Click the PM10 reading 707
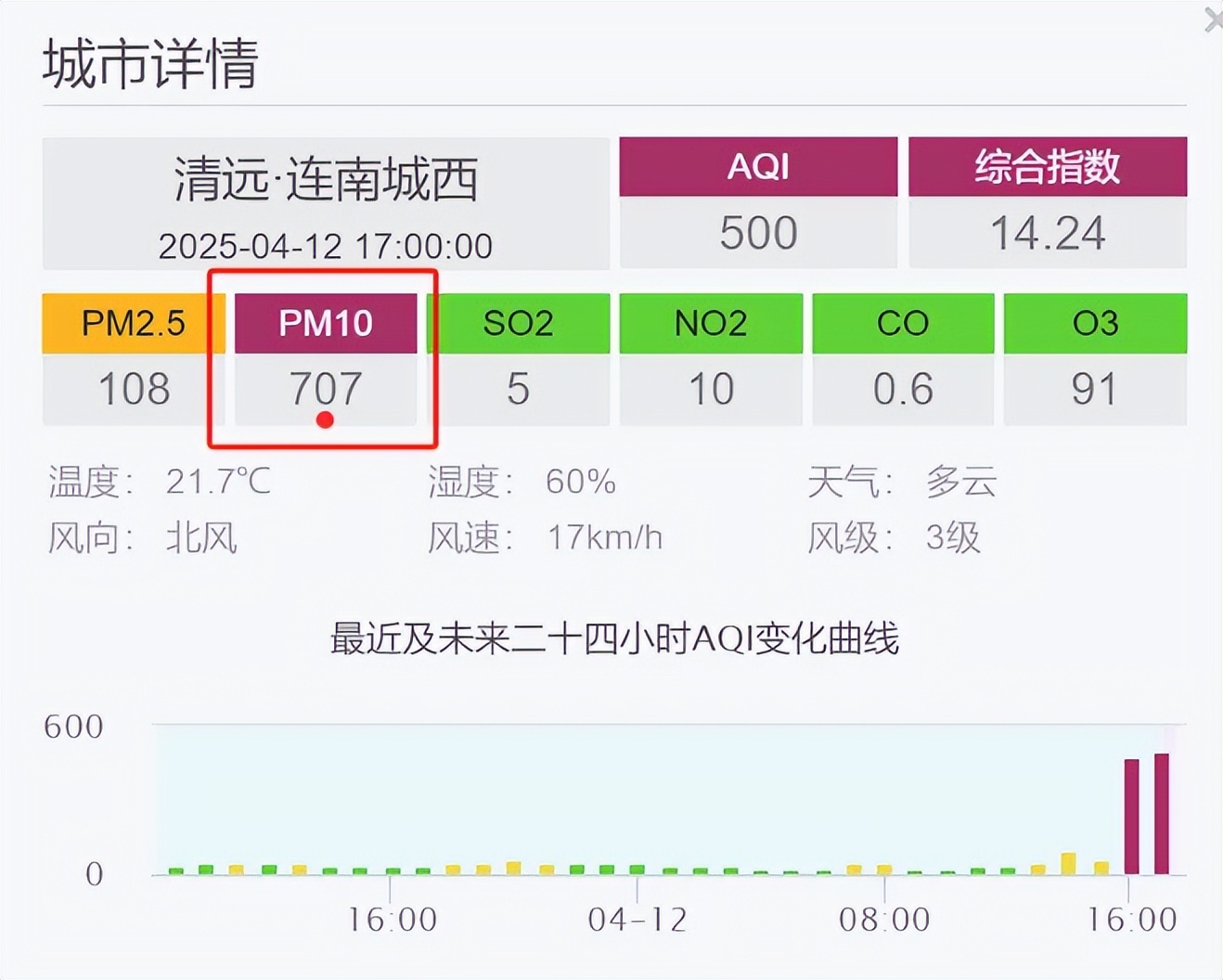The image size is (1223, 980). point(325,388)
